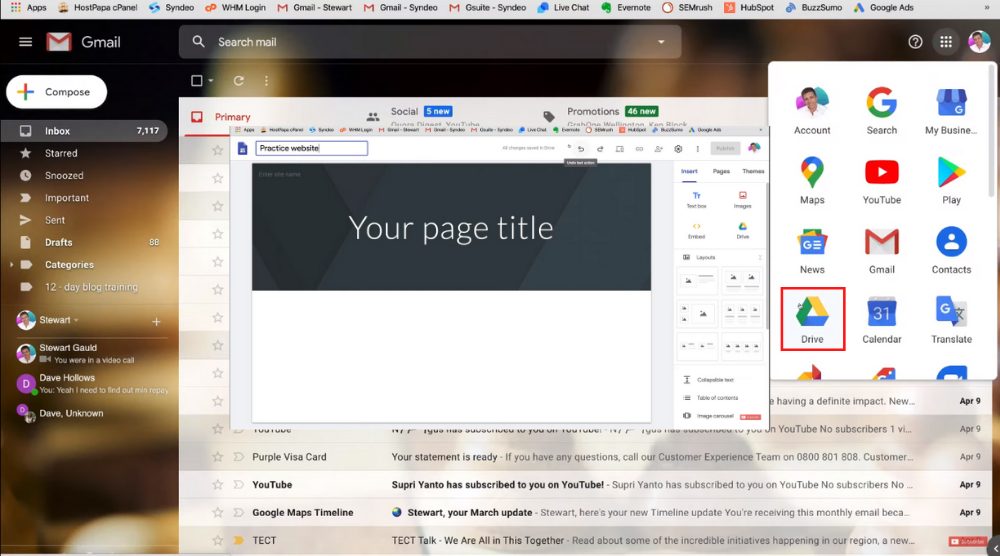This screenshot has height=556, width=1000.
Task: Open News from the apps panel
Action: pos(812,250)
